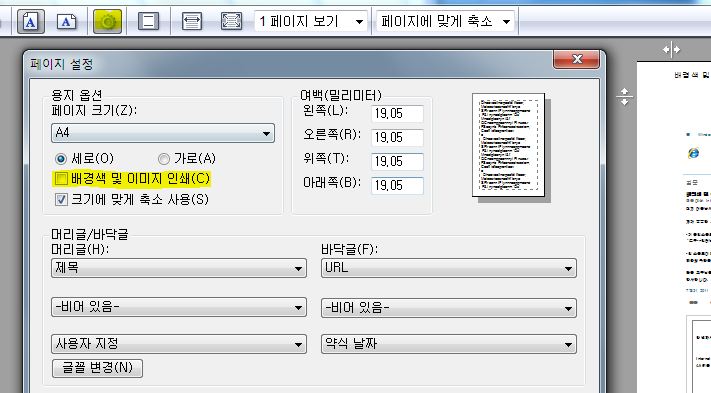The width and height of the screenshot is (711, 393).
Task: Select the 가로(A) landscape radio button
Action: click(164, 159)
